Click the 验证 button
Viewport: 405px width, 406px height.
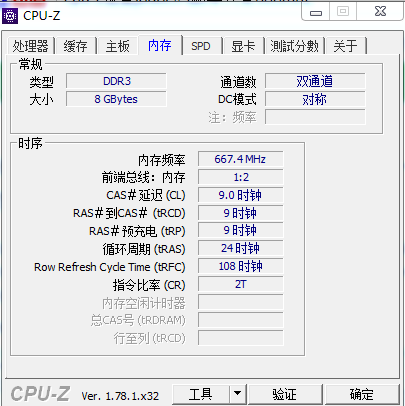point(285,395)
